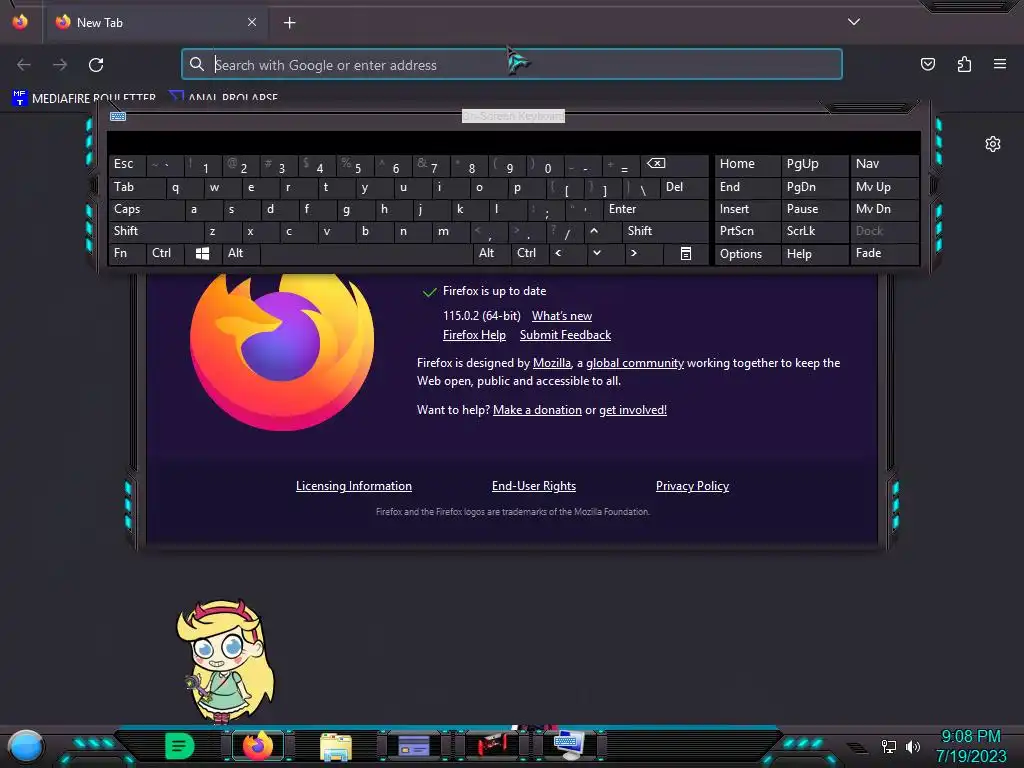Open the Extensions puzzle icon
Screen dimensions: 1024x768
coord(964,64)
